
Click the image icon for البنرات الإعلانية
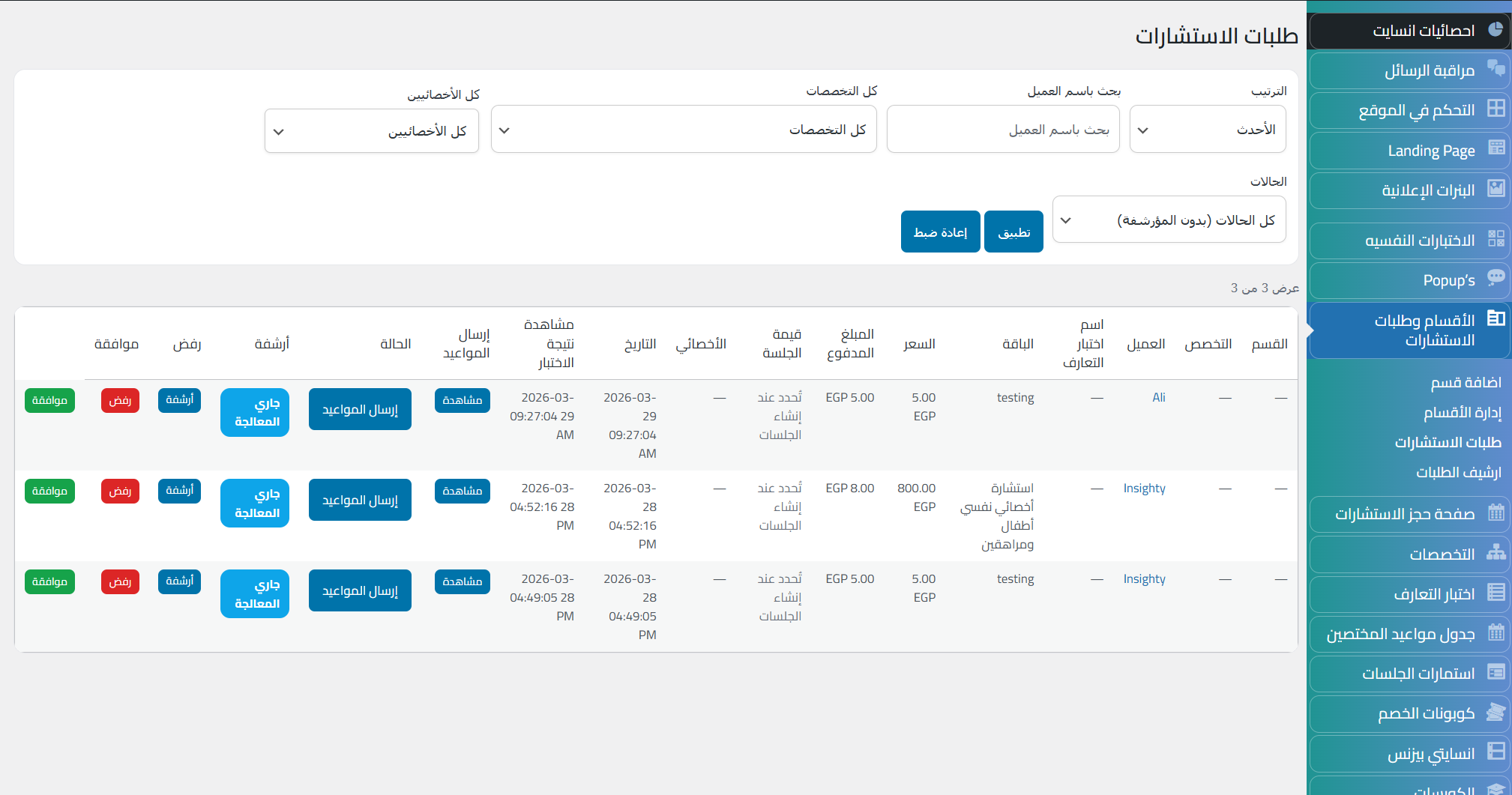coord(1496,189)
